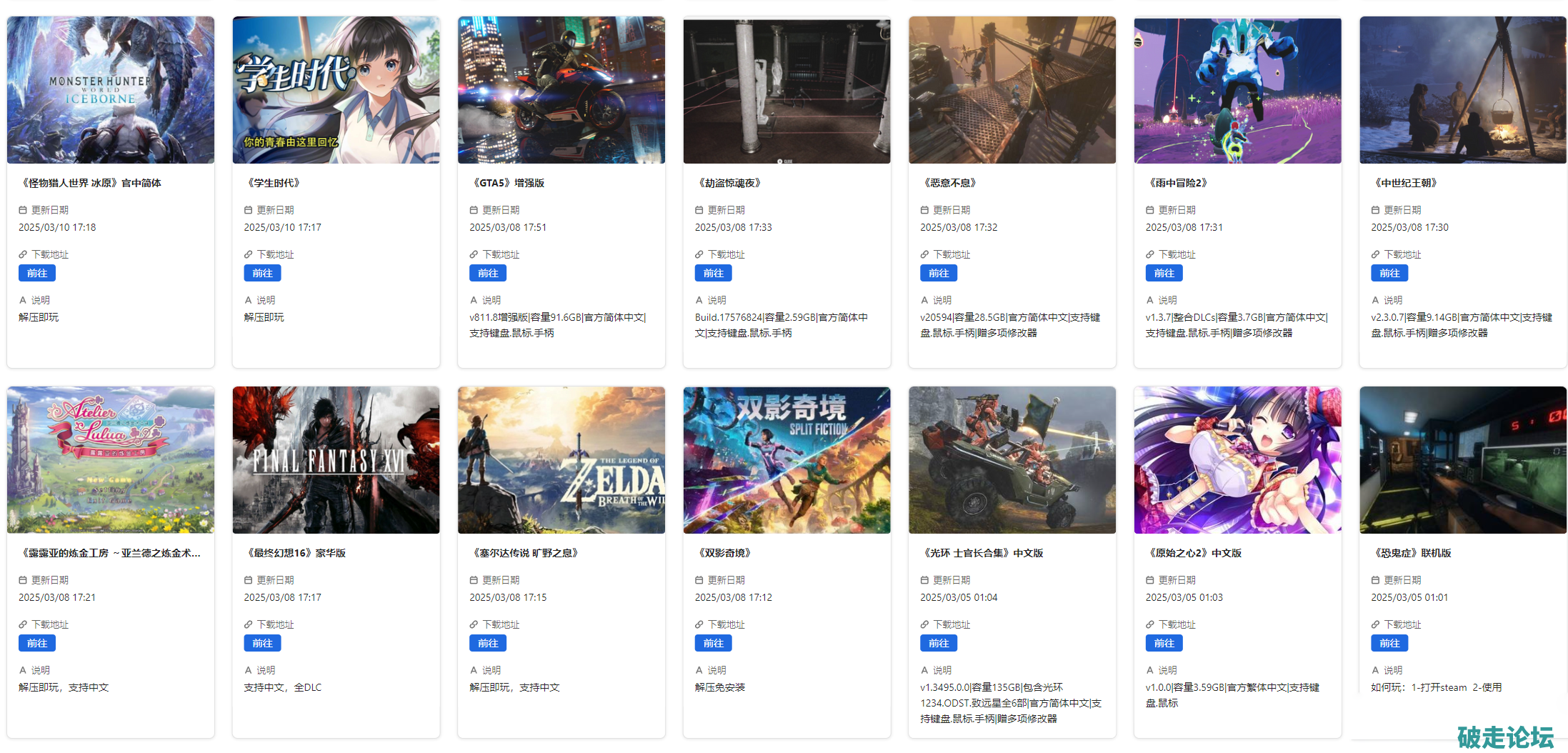The width and height of the screenshot is (1568, 753).
Task: Go to download for 光环 士官长合集
Action: click(938, 643)
